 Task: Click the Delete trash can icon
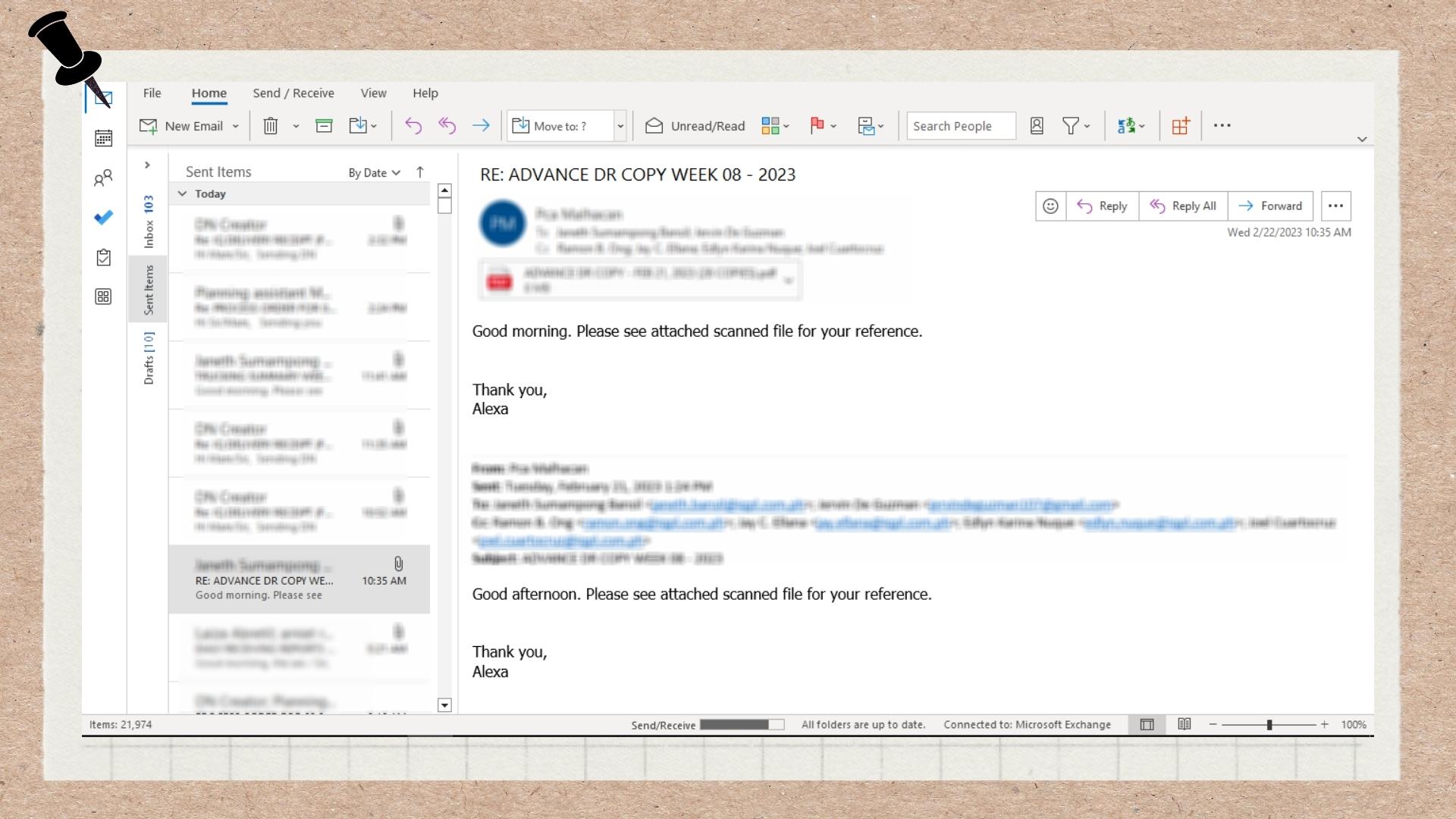click(x=271, y=126)
